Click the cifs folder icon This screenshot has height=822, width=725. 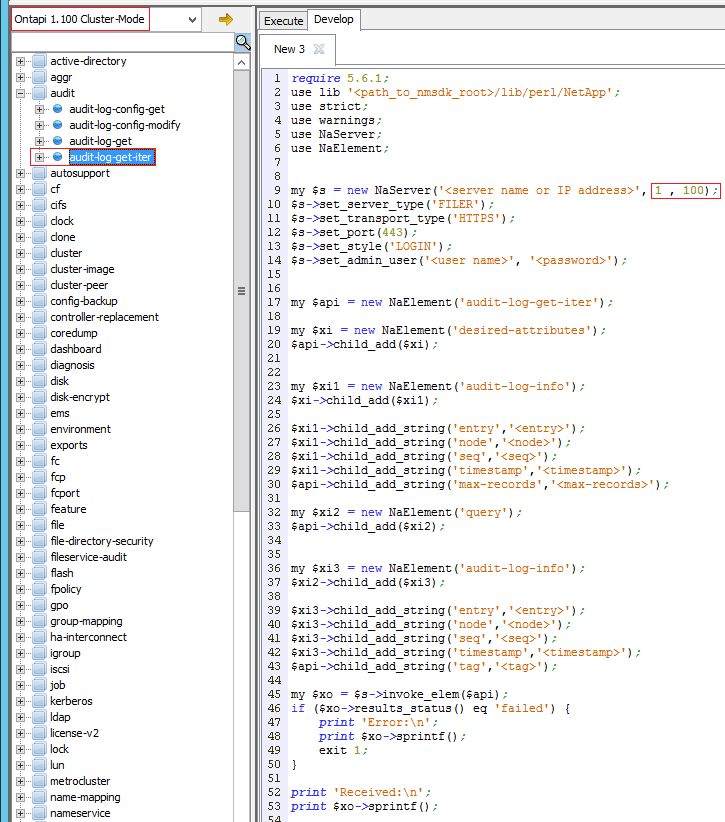[39, 205]
